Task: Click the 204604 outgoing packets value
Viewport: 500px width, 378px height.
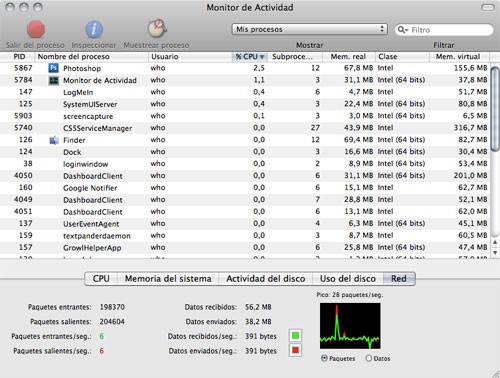Action: pyautogui.click(x=112, y=322)
